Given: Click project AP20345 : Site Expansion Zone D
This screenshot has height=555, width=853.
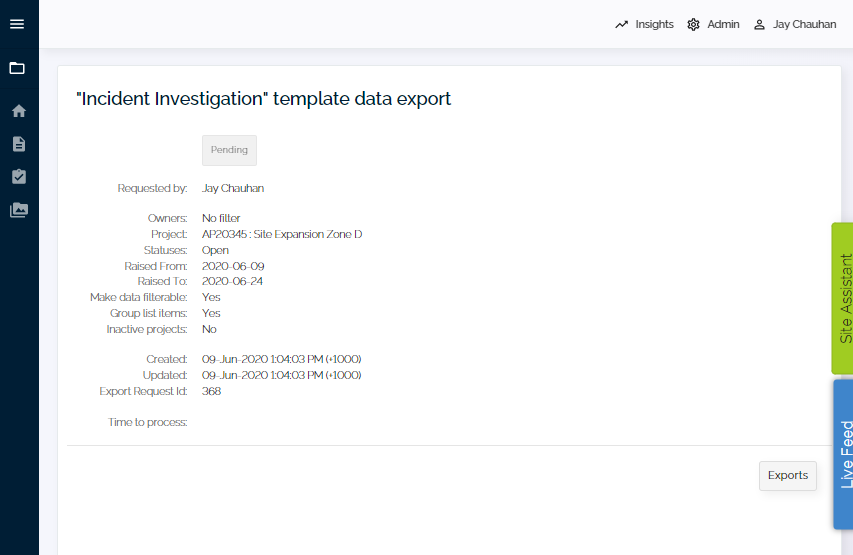Looking at the screenshot, I should point(282,235).
